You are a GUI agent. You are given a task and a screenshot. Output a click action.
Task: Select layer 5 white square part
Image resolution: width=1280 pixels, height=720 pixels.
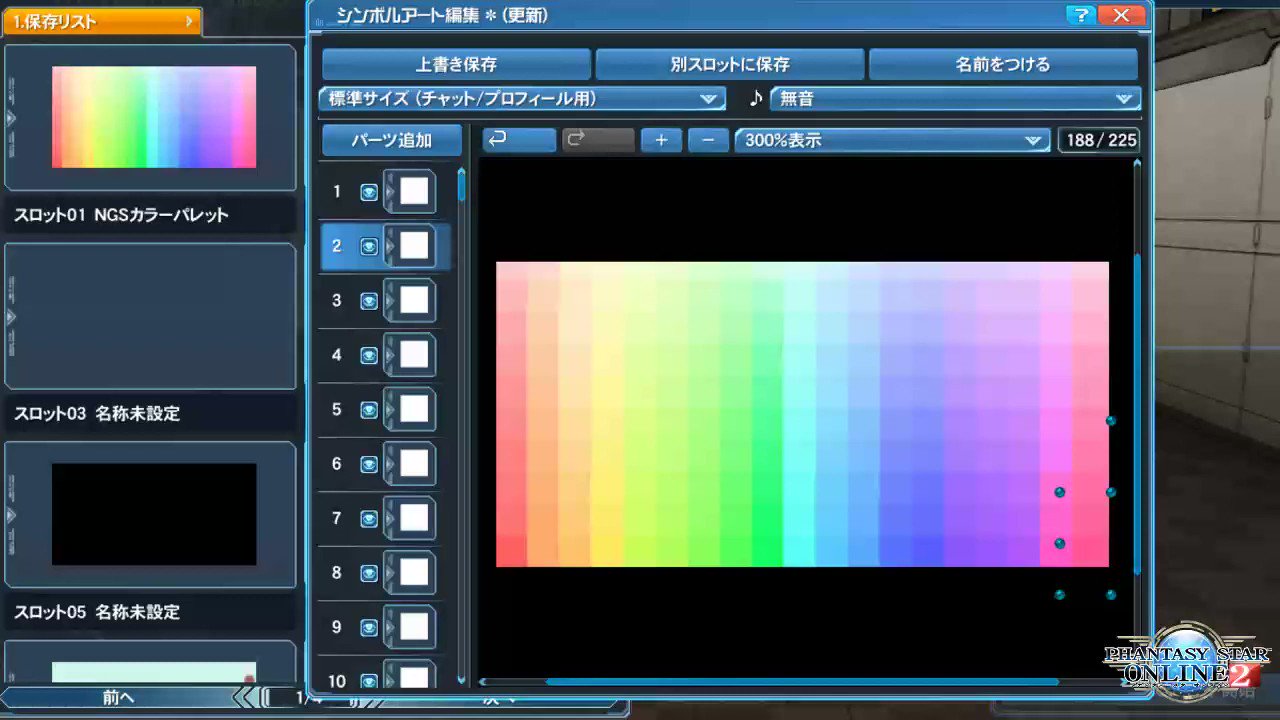(x=414, y=409)
